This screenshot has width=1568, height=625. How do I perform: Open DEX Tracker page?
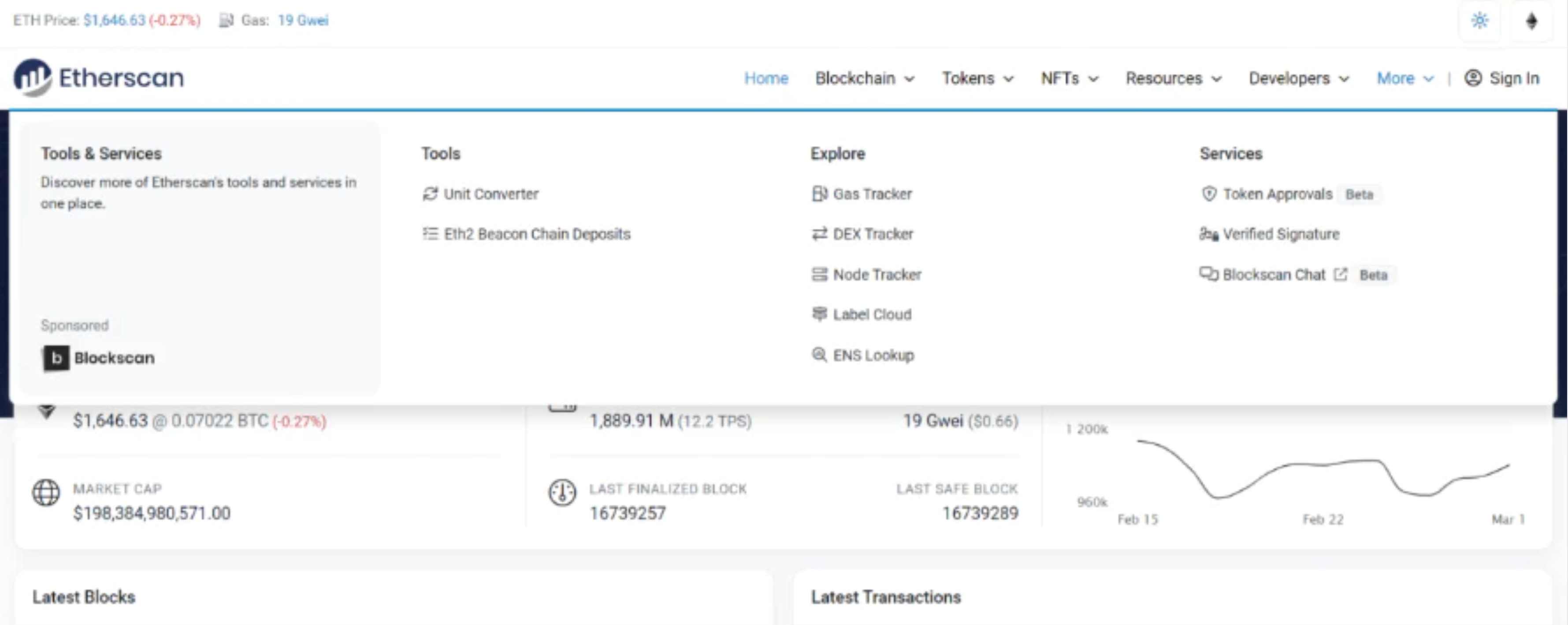[862, 234]
